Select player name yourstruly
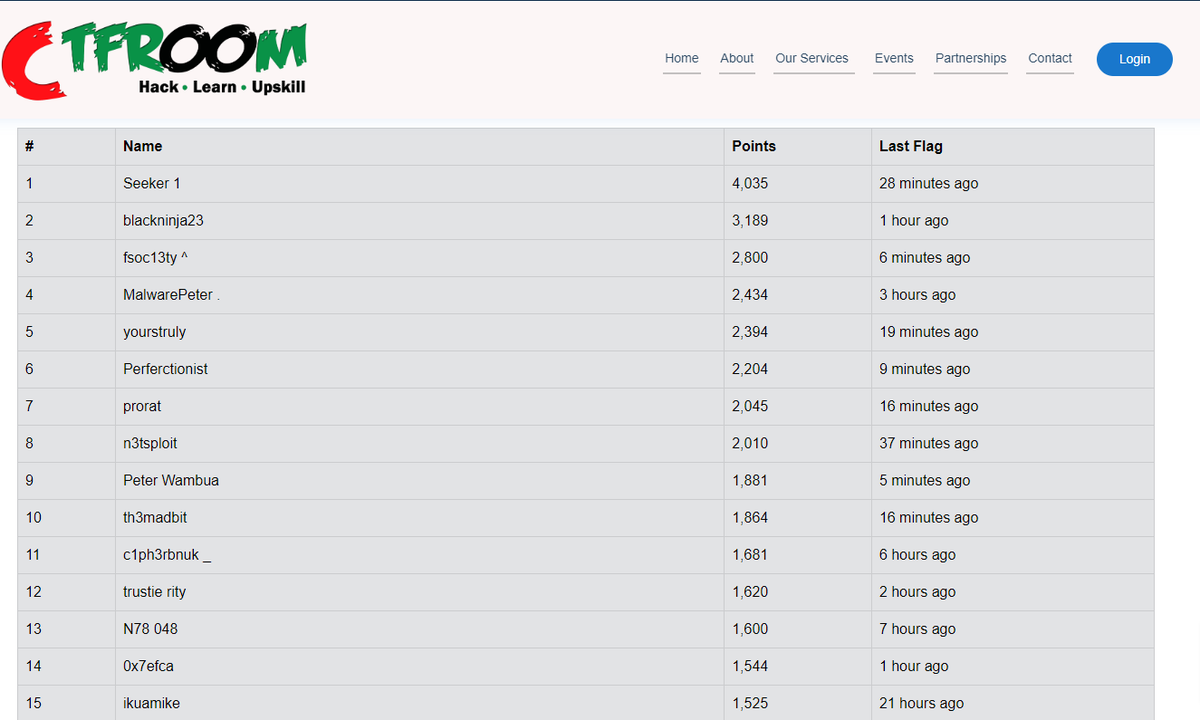Image resolution: width=1200 pixels, height=720 pixels. pyautogui.click(x=154, y=332)
